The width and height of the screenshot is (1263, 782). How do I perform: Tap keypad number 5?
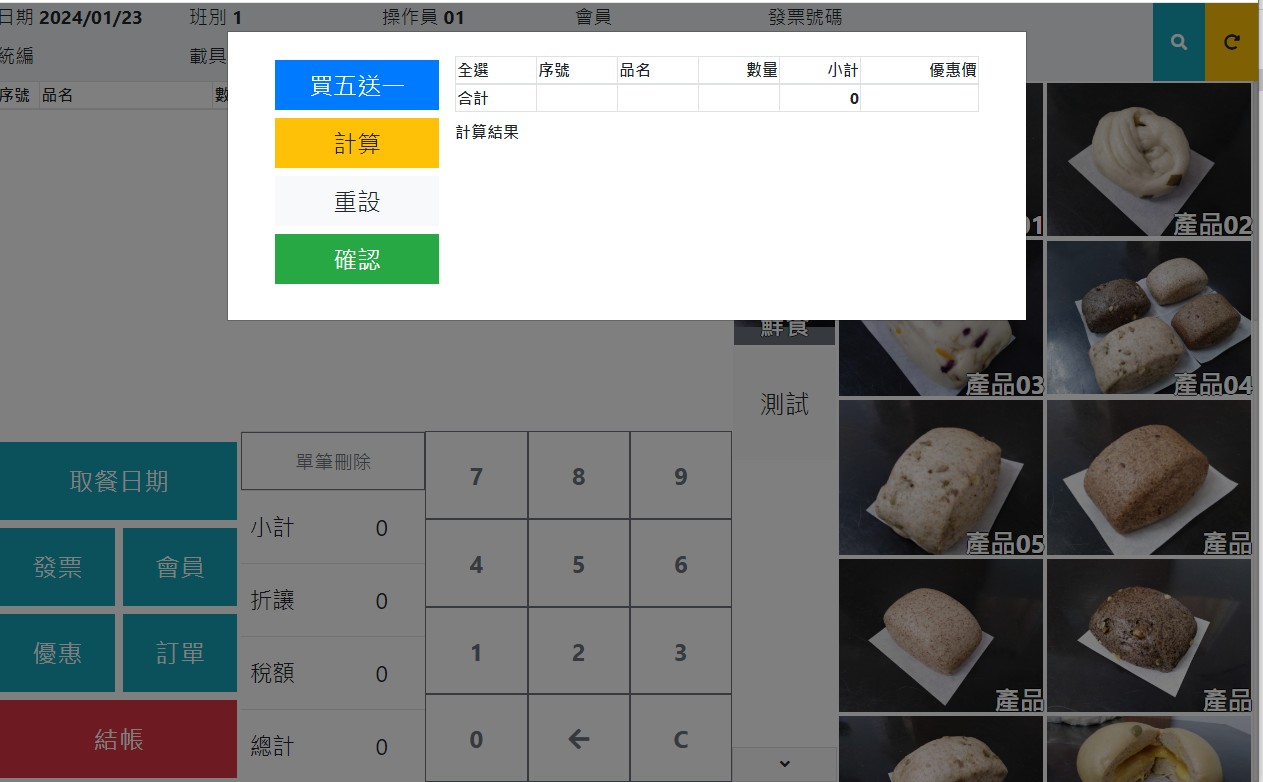click(578, 564)
